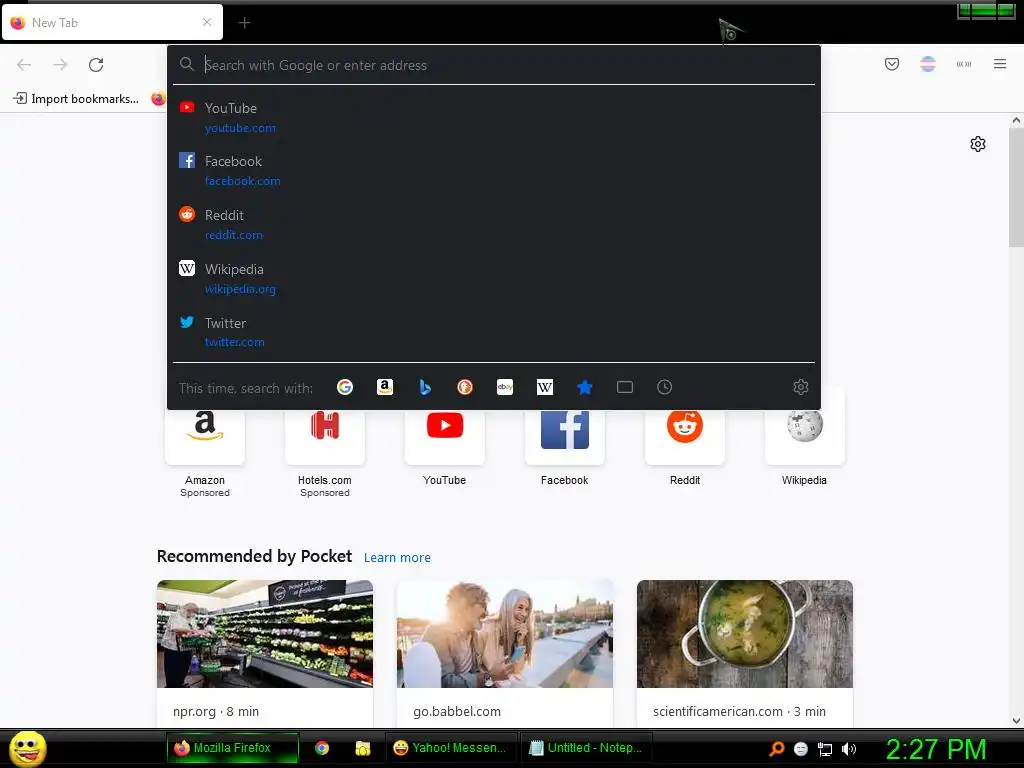Open the YouTube top site tile
1024x768 pixels.
tap(445, 439)
